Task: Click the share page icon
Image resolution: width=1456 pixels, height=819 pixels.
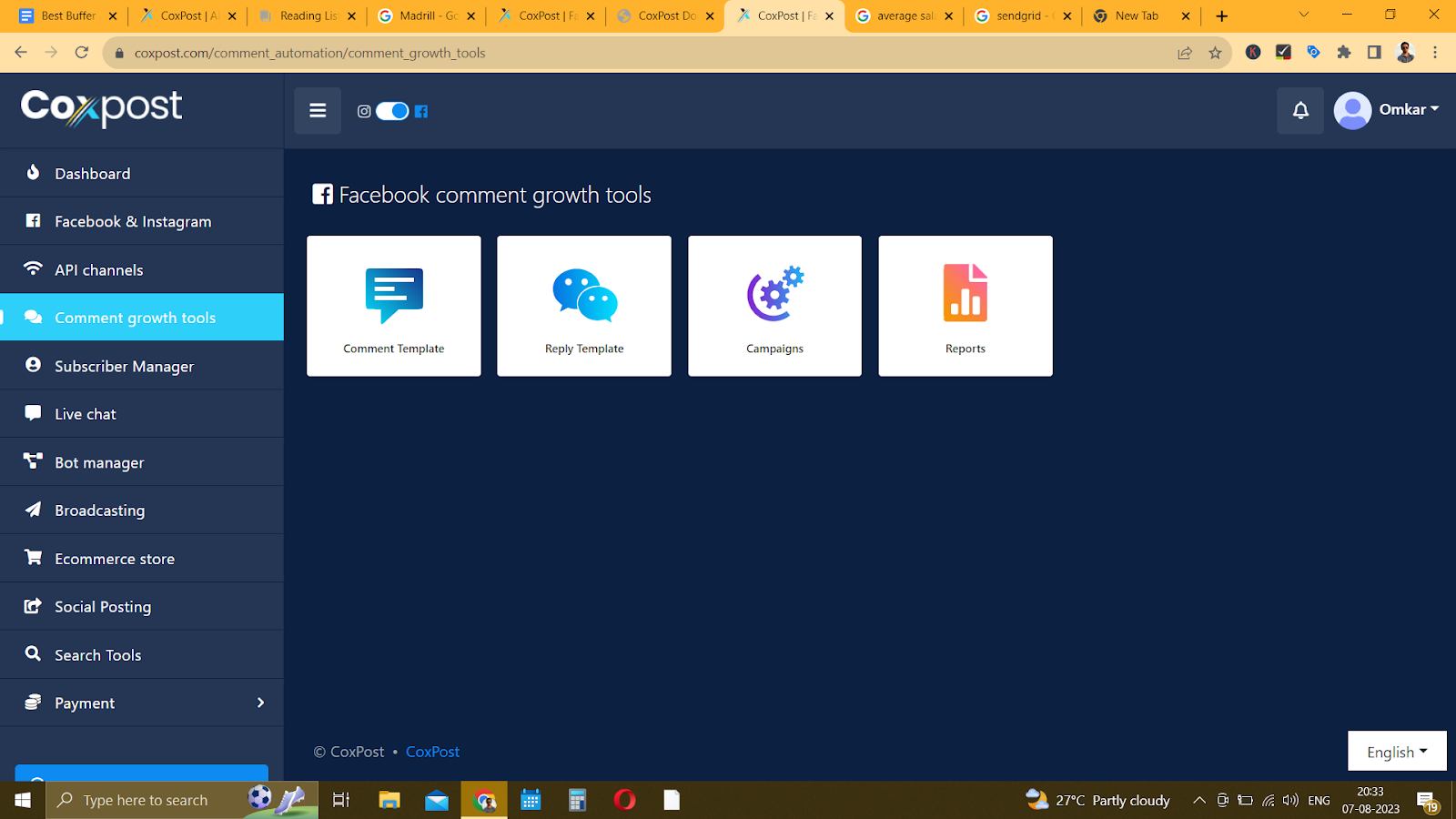Action: 1185,53
